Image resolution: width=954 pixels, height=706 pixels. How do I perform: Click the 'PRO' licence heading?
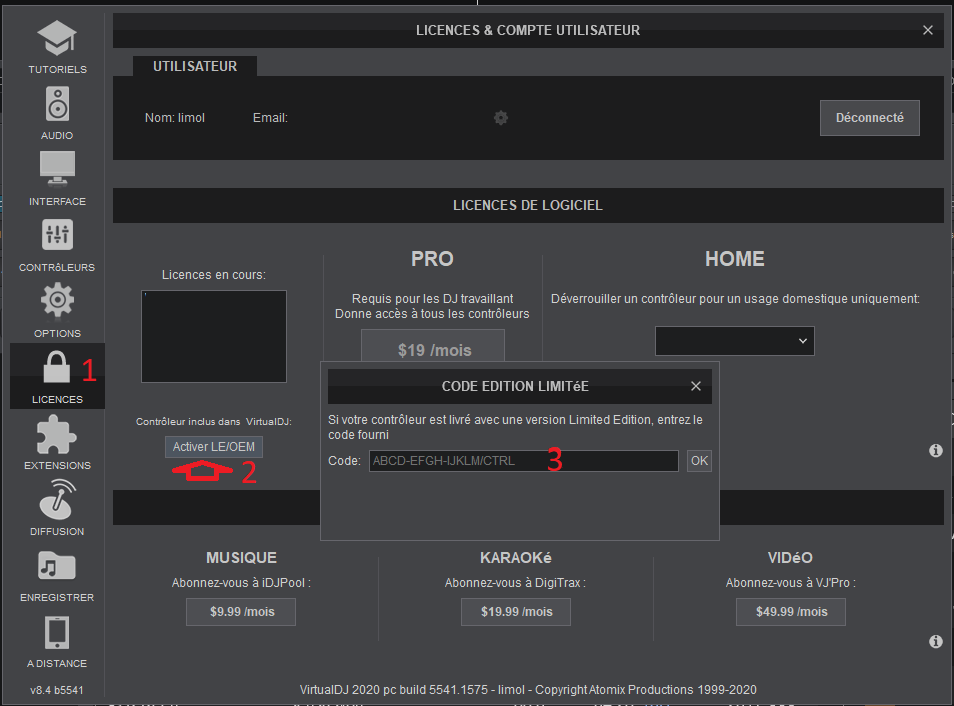[x=432, y=259]
